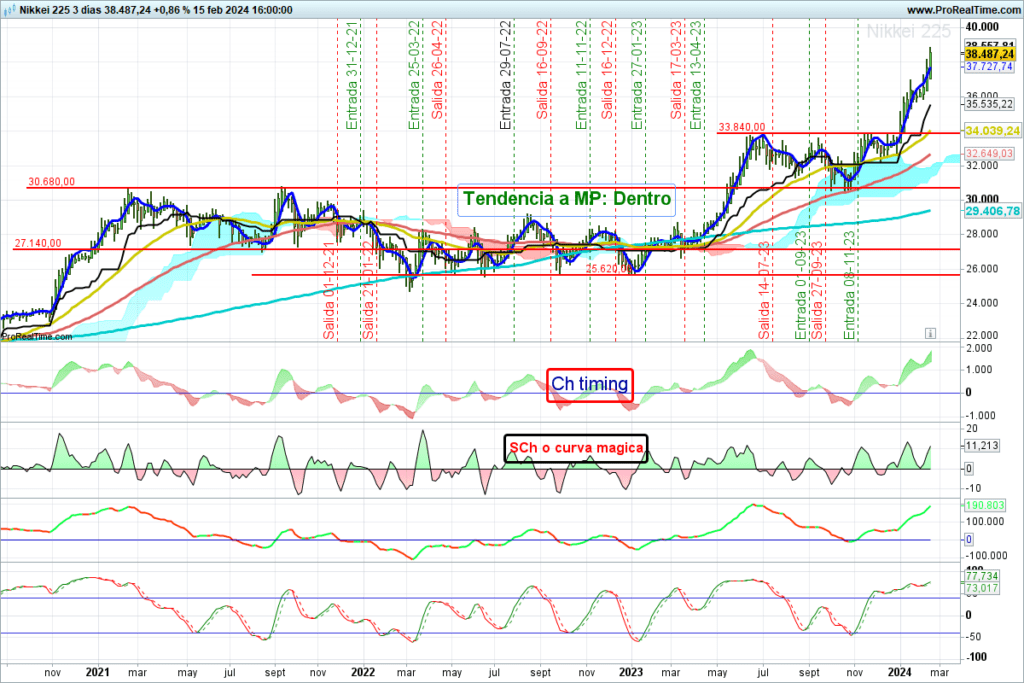Click the chart icon beside the Nikkei 225 title

click(x=9, y=10)
